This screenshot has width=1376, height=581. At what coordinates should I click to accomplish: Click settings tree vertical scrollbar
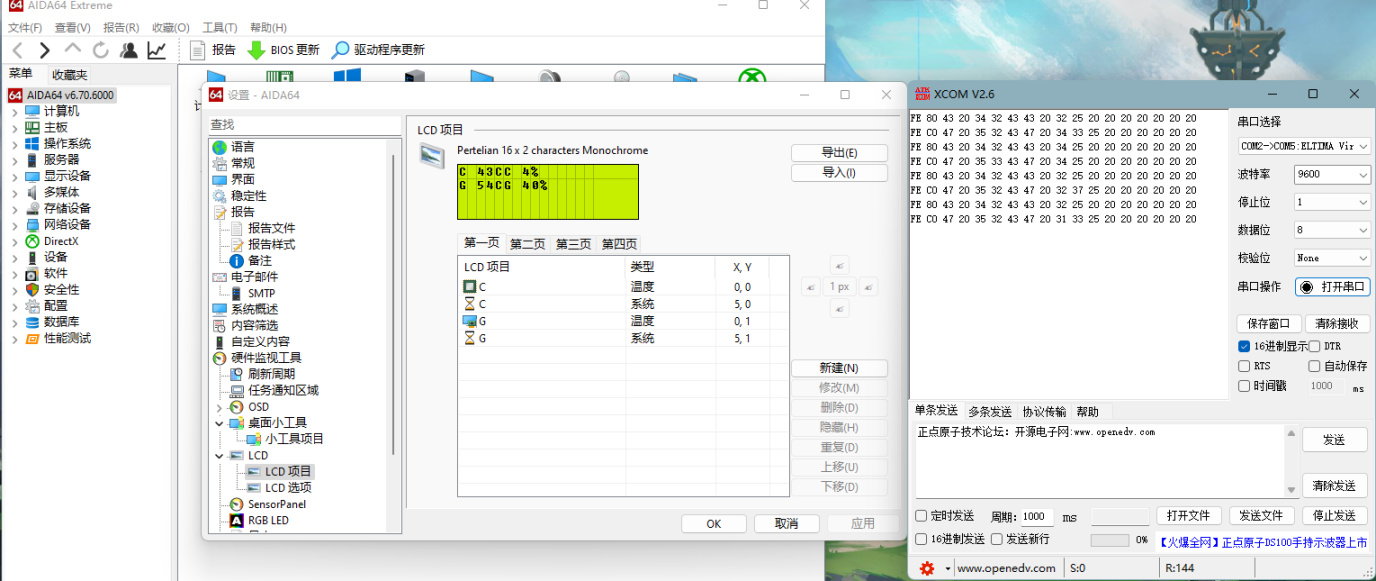tap(393, 305)
